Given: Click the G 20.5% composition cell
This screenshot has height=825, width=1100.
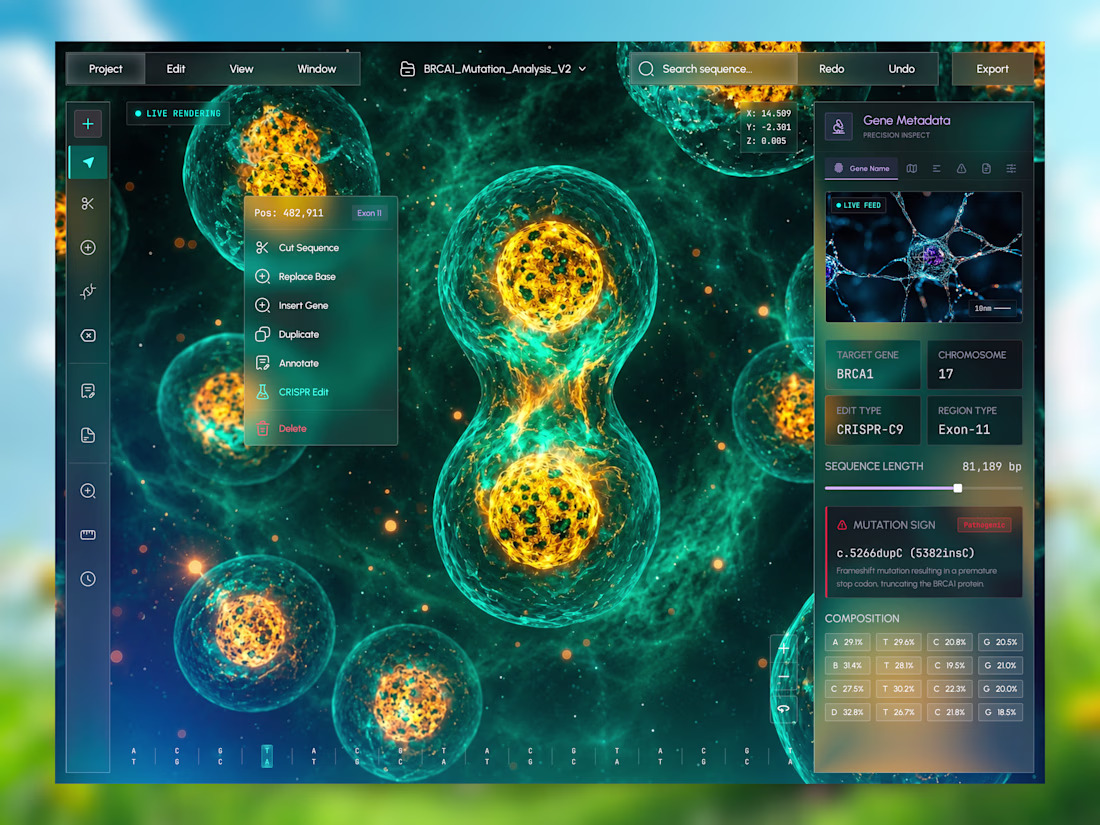Looking at the screenshot, I should point(1000,642).
